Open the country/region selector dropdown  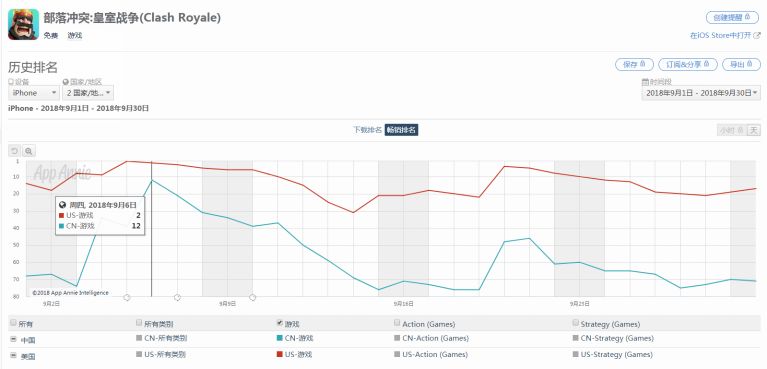tap(88, 93)
